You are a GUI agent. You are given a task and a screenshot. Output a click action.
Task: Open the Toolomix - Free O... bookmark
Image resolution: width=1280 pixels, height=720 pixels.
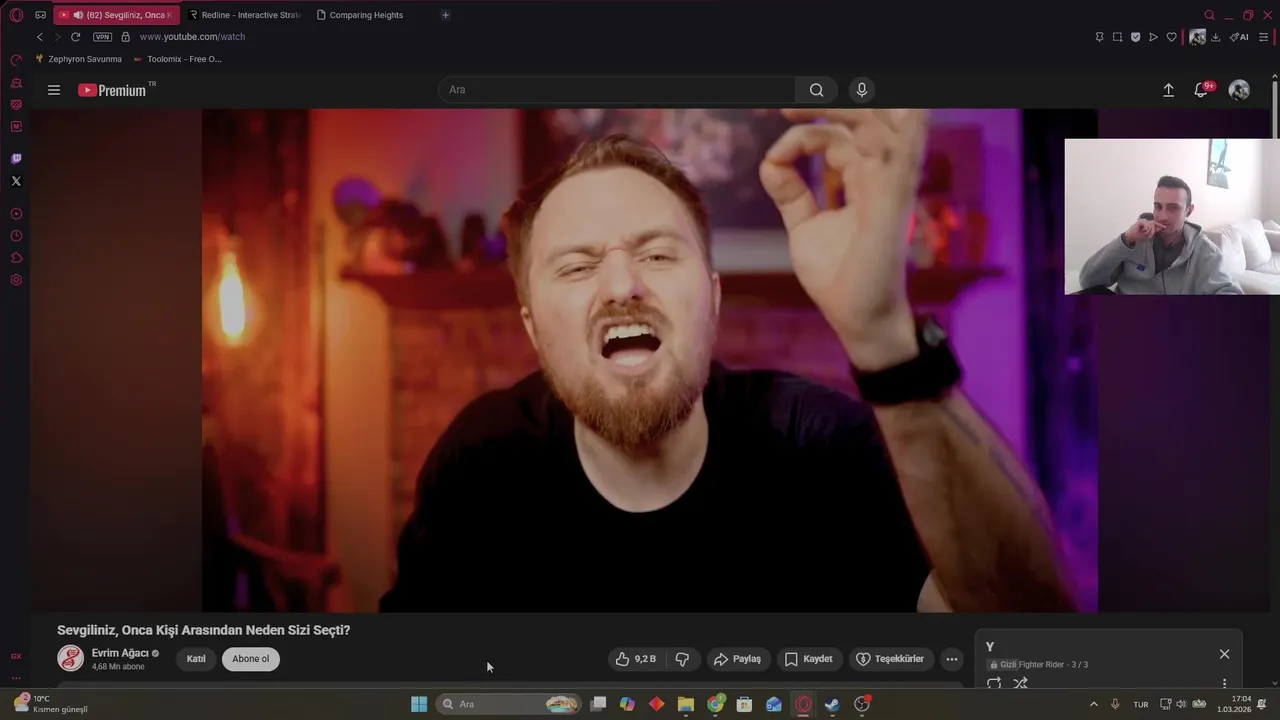(x=177, y=59)
